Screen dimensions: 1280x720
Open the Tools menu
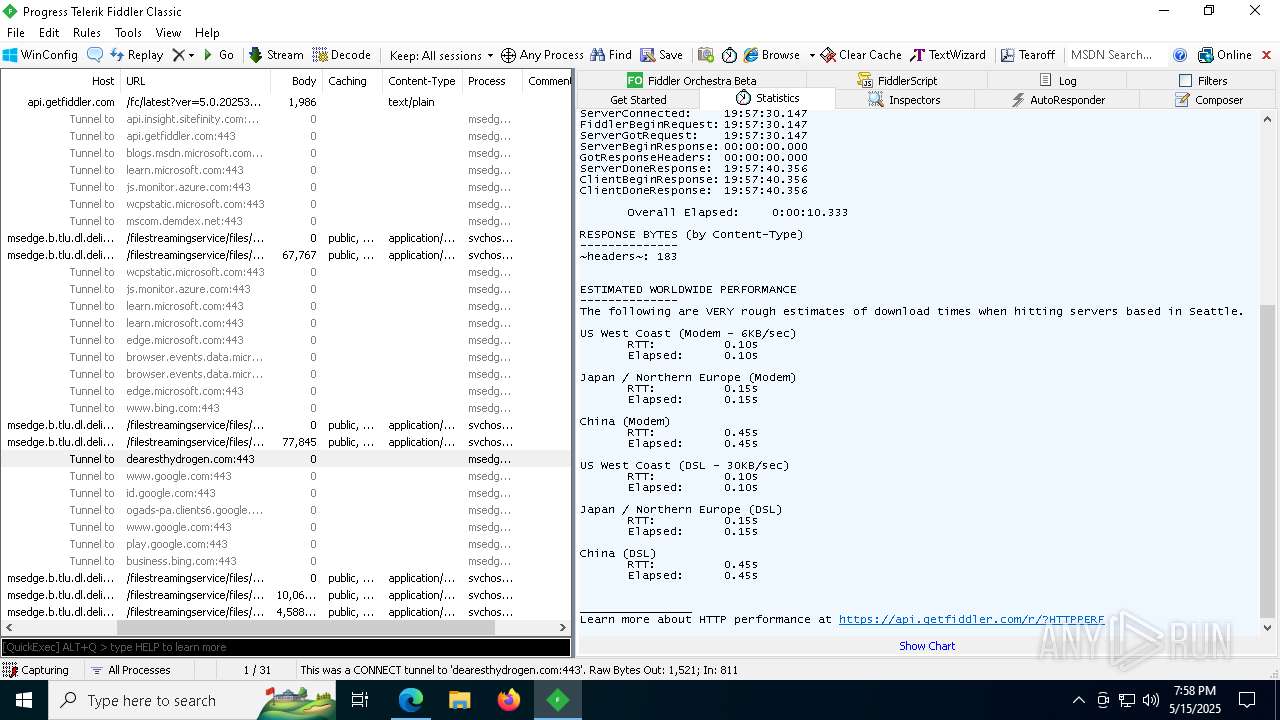tap(128, 33)
